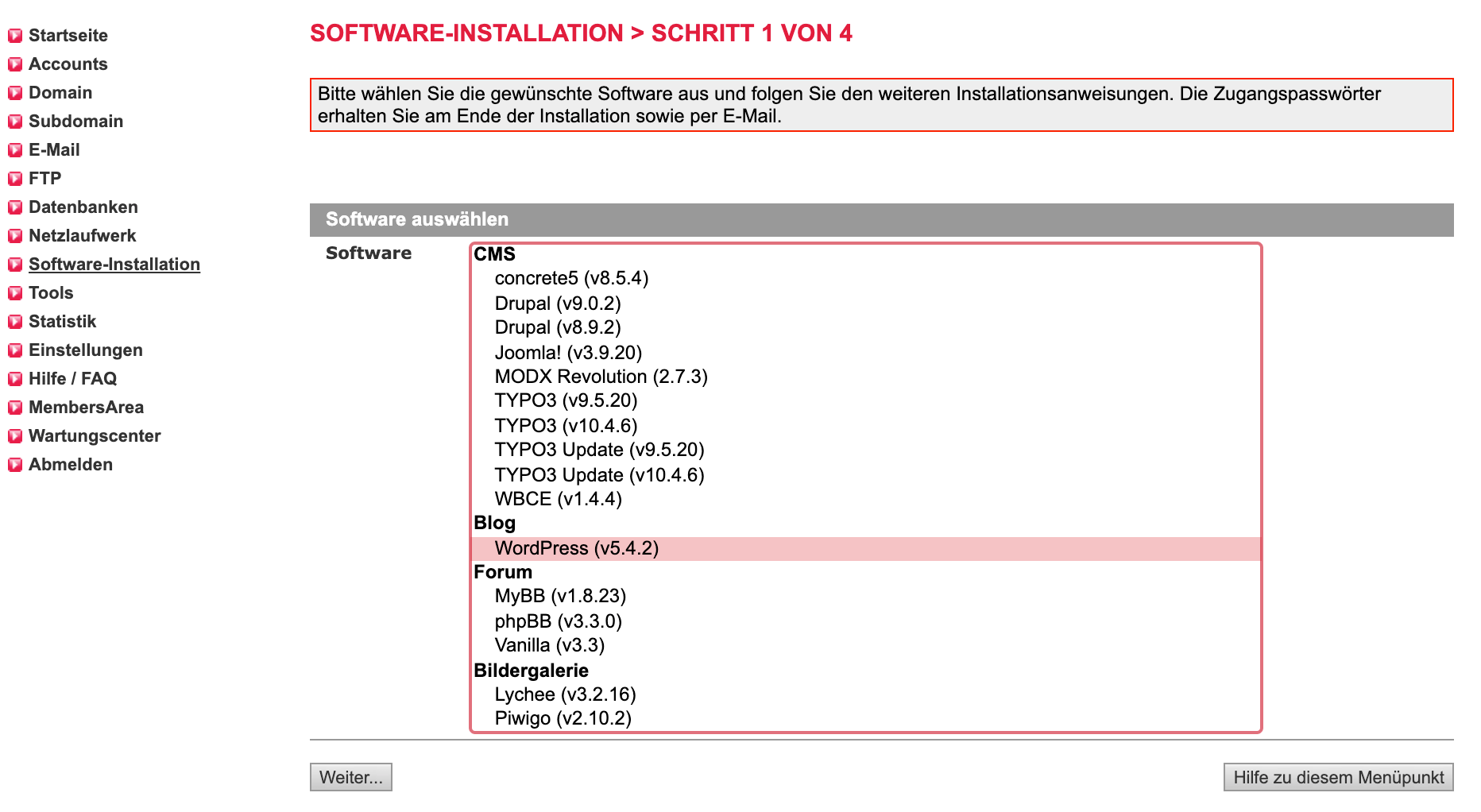The height and width of the screenshot is (812, 1481).
Task: Open the E-Mail menu link
Action: click(54, 149)
